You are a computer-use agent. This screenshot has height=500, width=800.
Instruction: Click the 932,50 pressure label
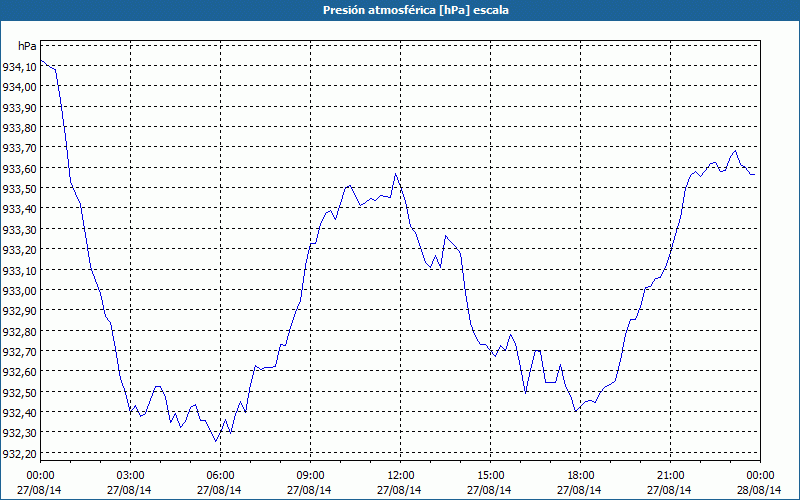tap(20, 392)
